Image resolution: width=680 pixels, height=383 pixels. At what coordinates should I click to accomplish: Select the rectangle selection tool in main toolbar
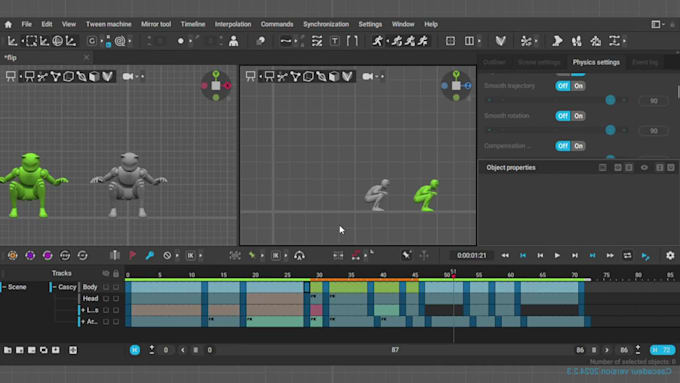point(31,41)
